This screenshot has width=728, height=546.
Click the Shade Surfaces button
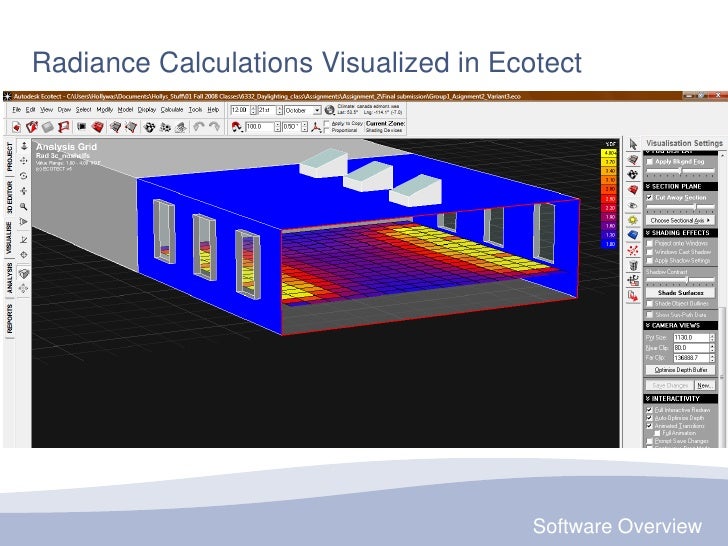click(x=680, y=292)
